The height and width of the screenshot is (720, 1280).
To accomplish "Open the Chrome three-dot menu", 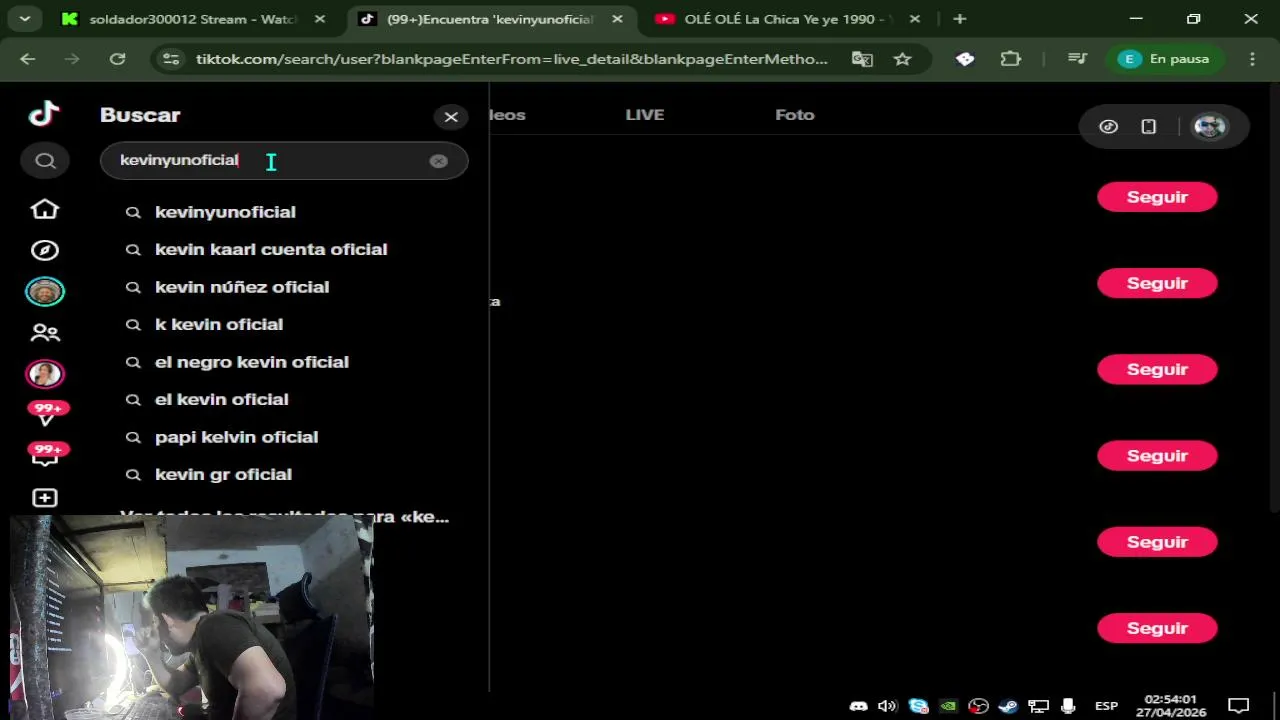I will (x=1252, y=59).
